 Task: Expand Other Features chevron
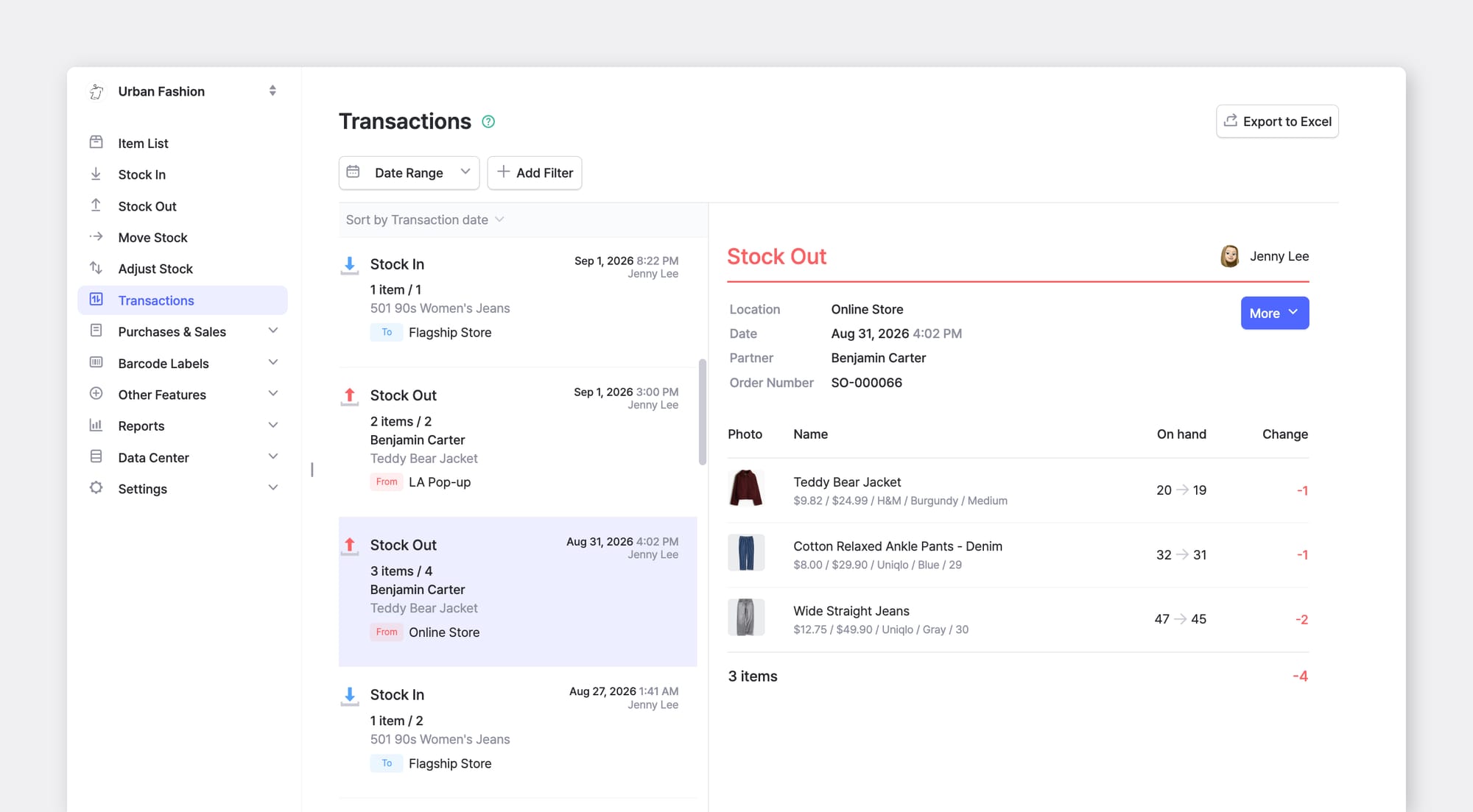[x=273, y=394]
